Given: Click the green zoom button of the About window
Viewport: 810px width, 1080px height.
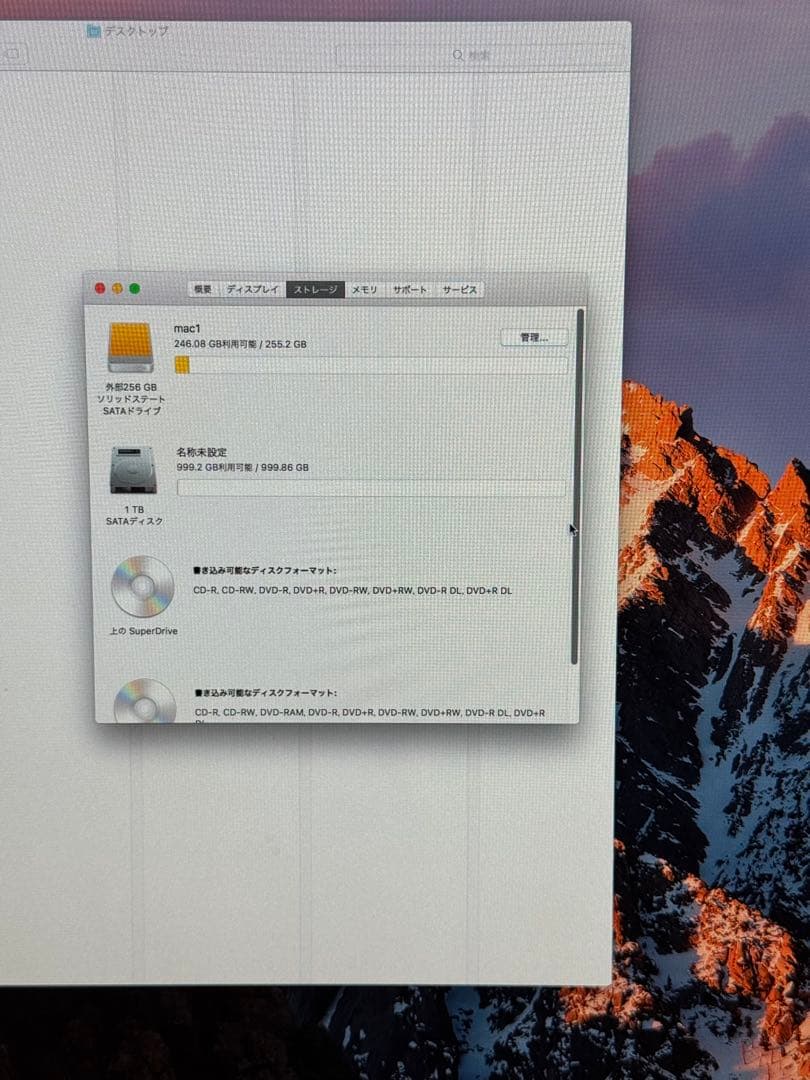Looking at the screenshot, I should coord(133,287).
